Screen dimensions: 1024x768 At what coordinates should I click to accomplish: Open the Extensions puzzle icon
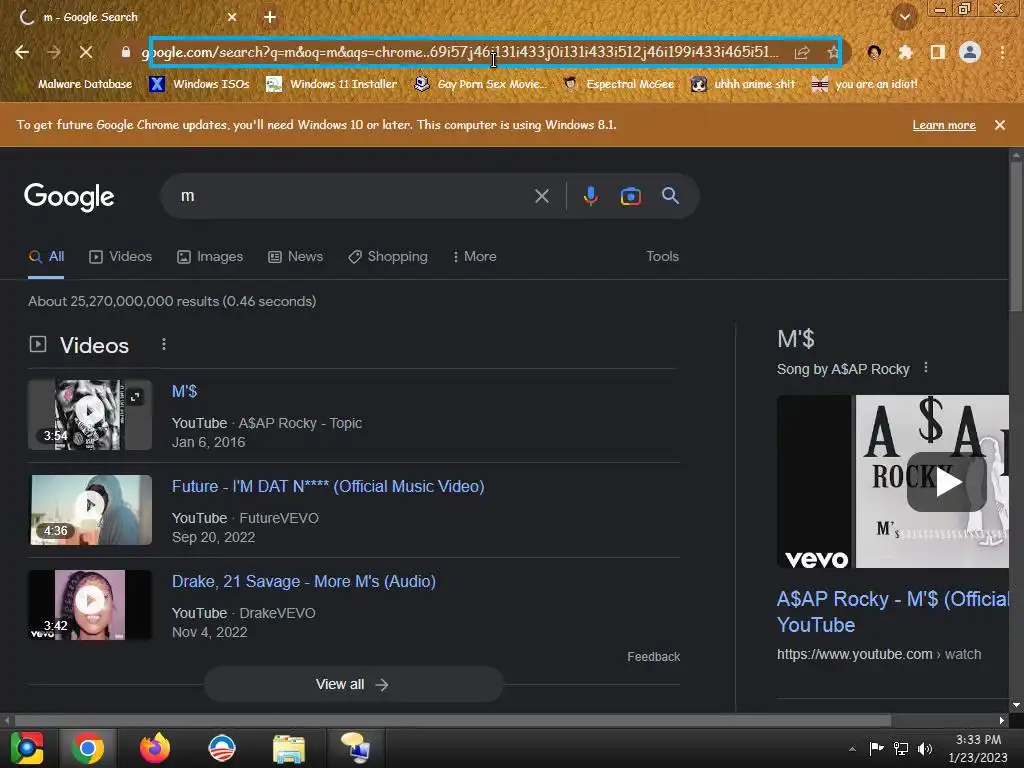(x=906, y=52)
